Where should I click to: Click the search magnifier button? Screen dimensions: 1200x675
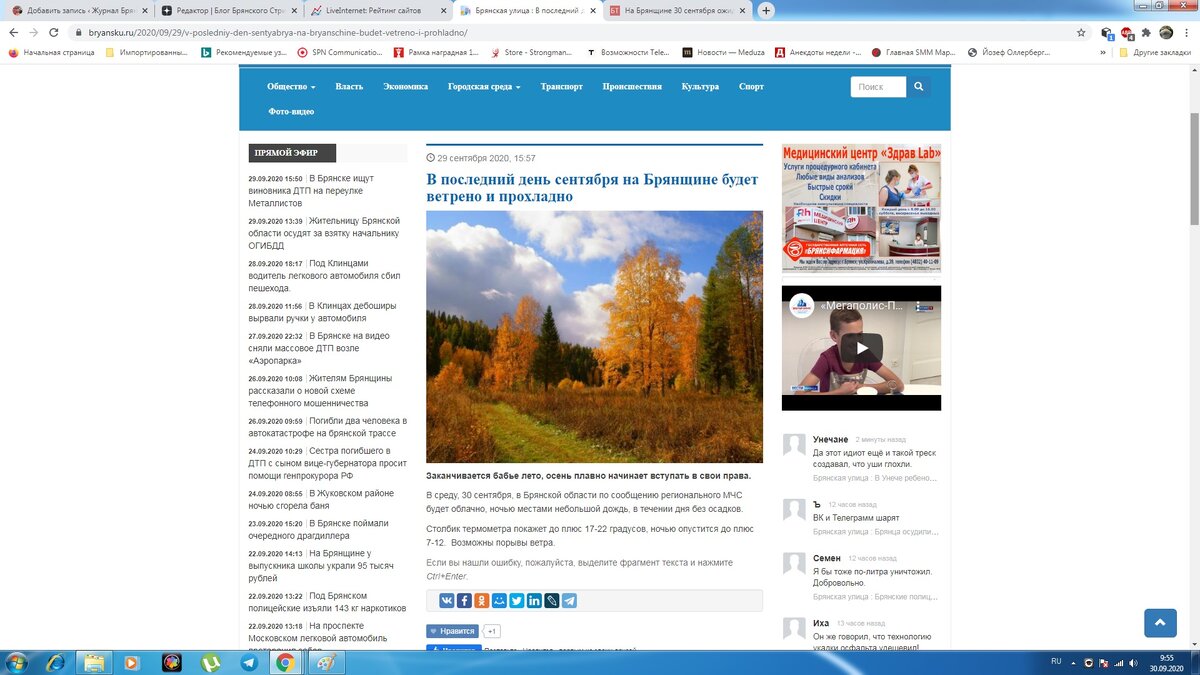coord(918,87)
